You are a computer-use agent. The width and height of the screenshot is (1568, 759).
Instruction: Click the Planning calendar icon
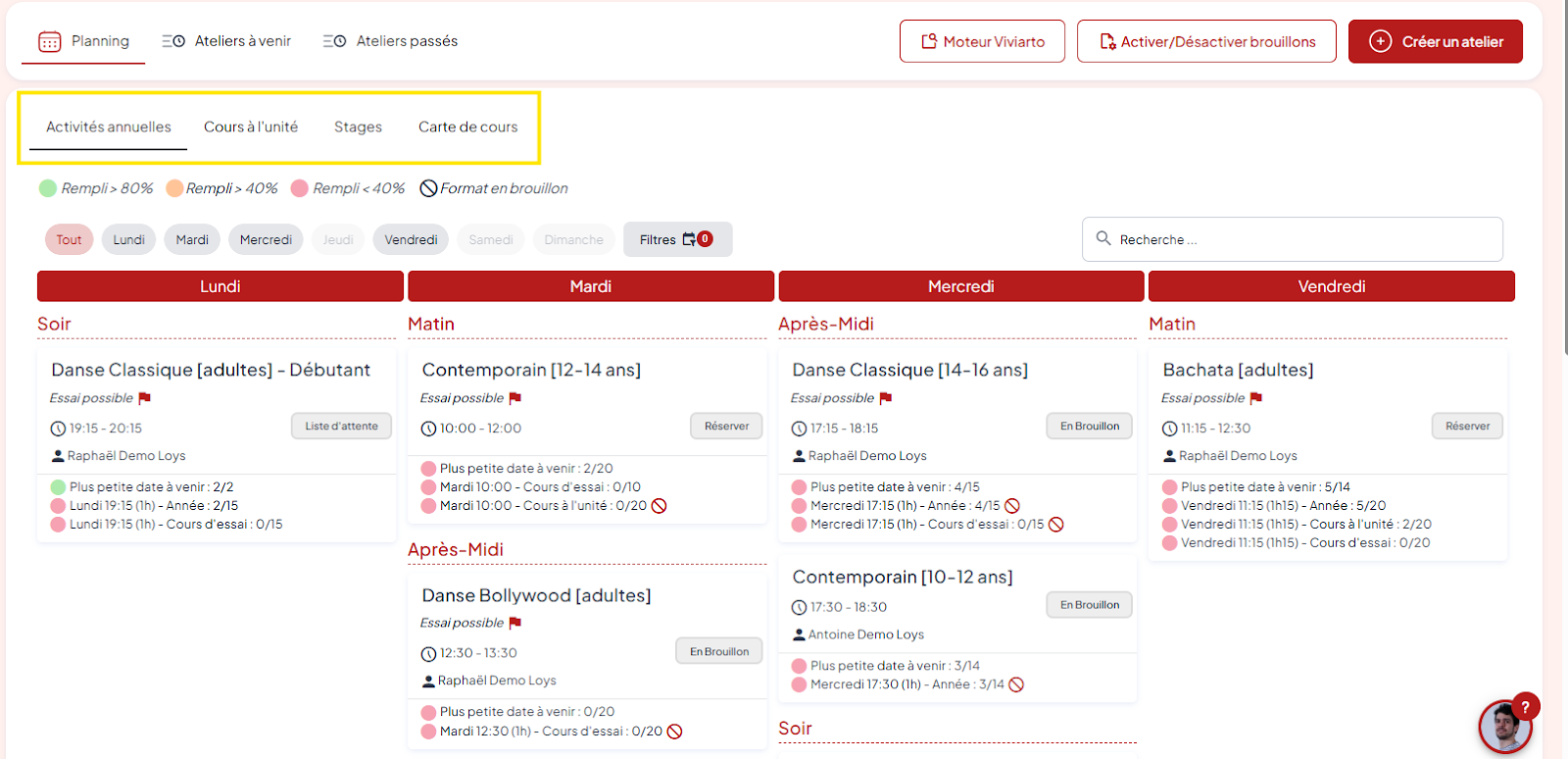point(49,41)
